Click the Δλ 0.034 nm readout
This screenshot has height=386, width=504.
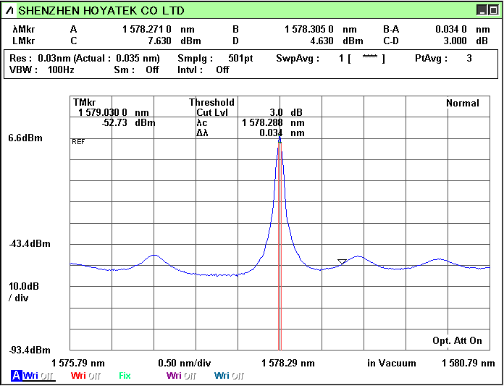click(x=250, y=133)
